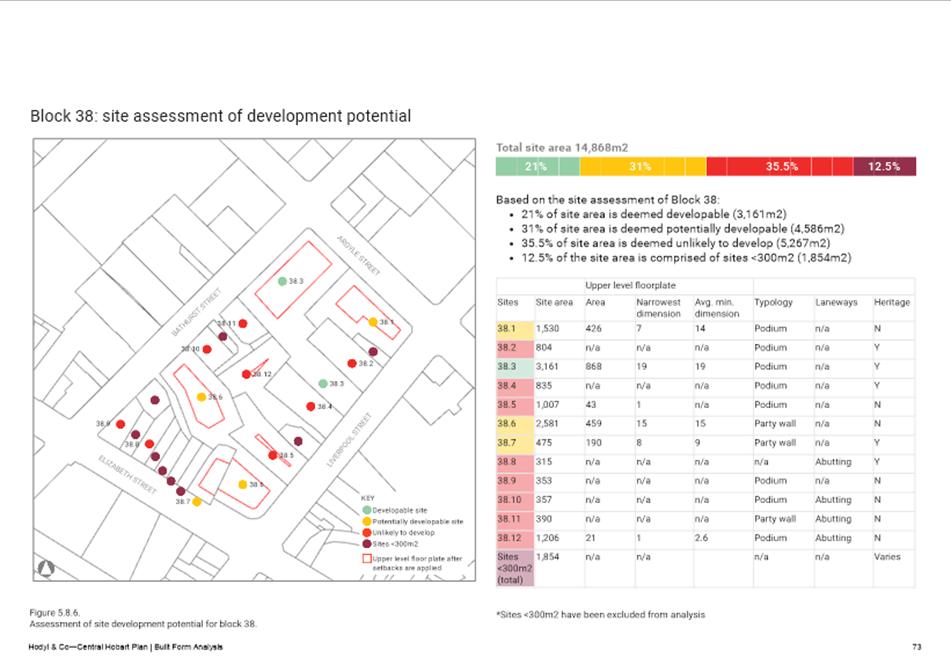Screen dimensions: 951x672
Task: Click 'Abutting' laneways value in row 38.8
Action: pyautogui.click(x=833, y=462)
